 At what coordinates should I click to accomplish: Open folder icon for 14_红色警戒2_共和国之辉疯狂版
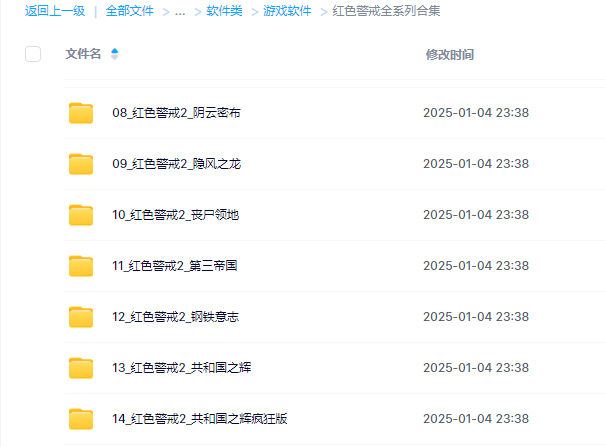(x=81, y=419)
